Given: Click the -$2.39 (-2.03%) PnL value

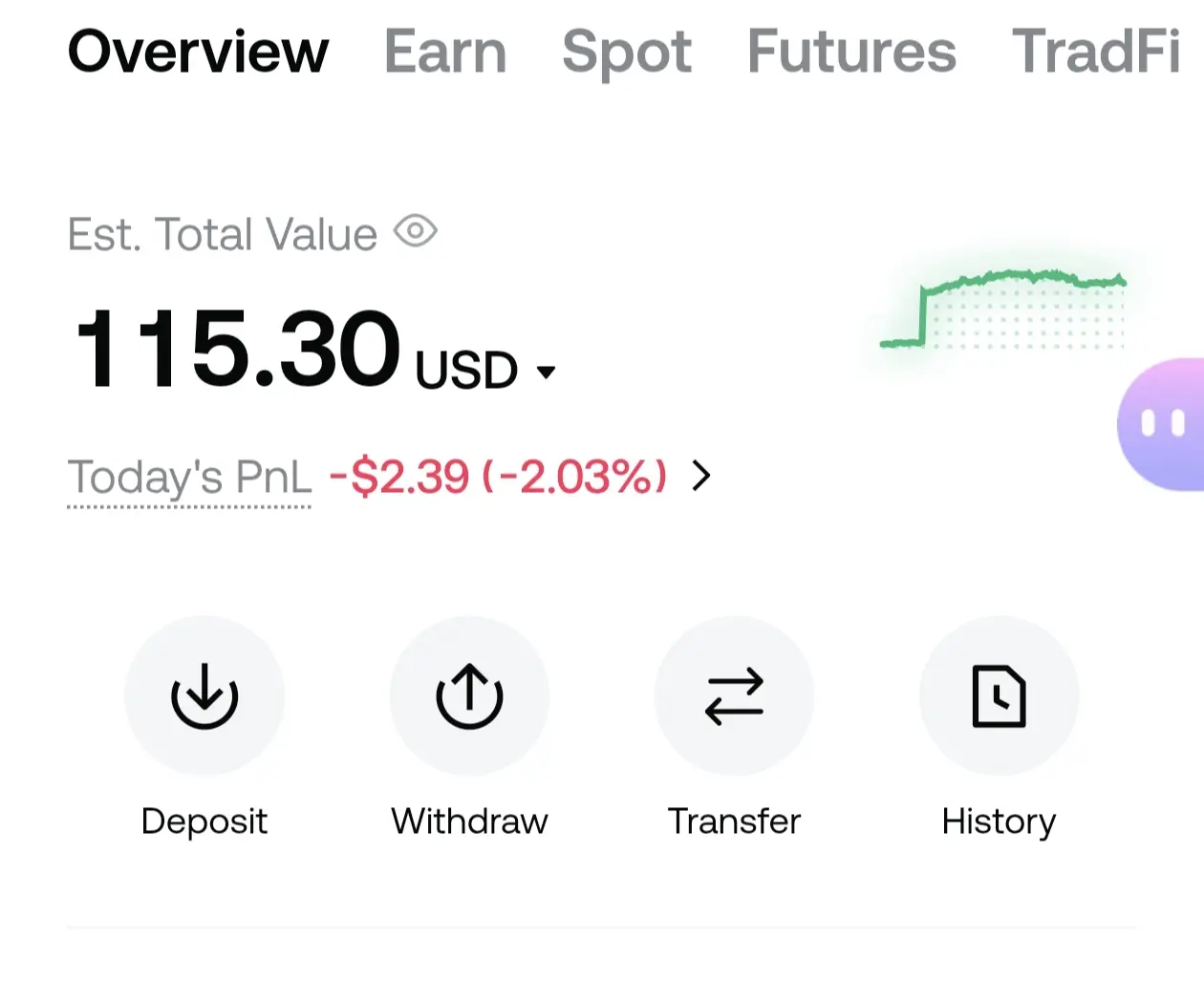Looking at the screenshot, I should (x=498, y=477).
